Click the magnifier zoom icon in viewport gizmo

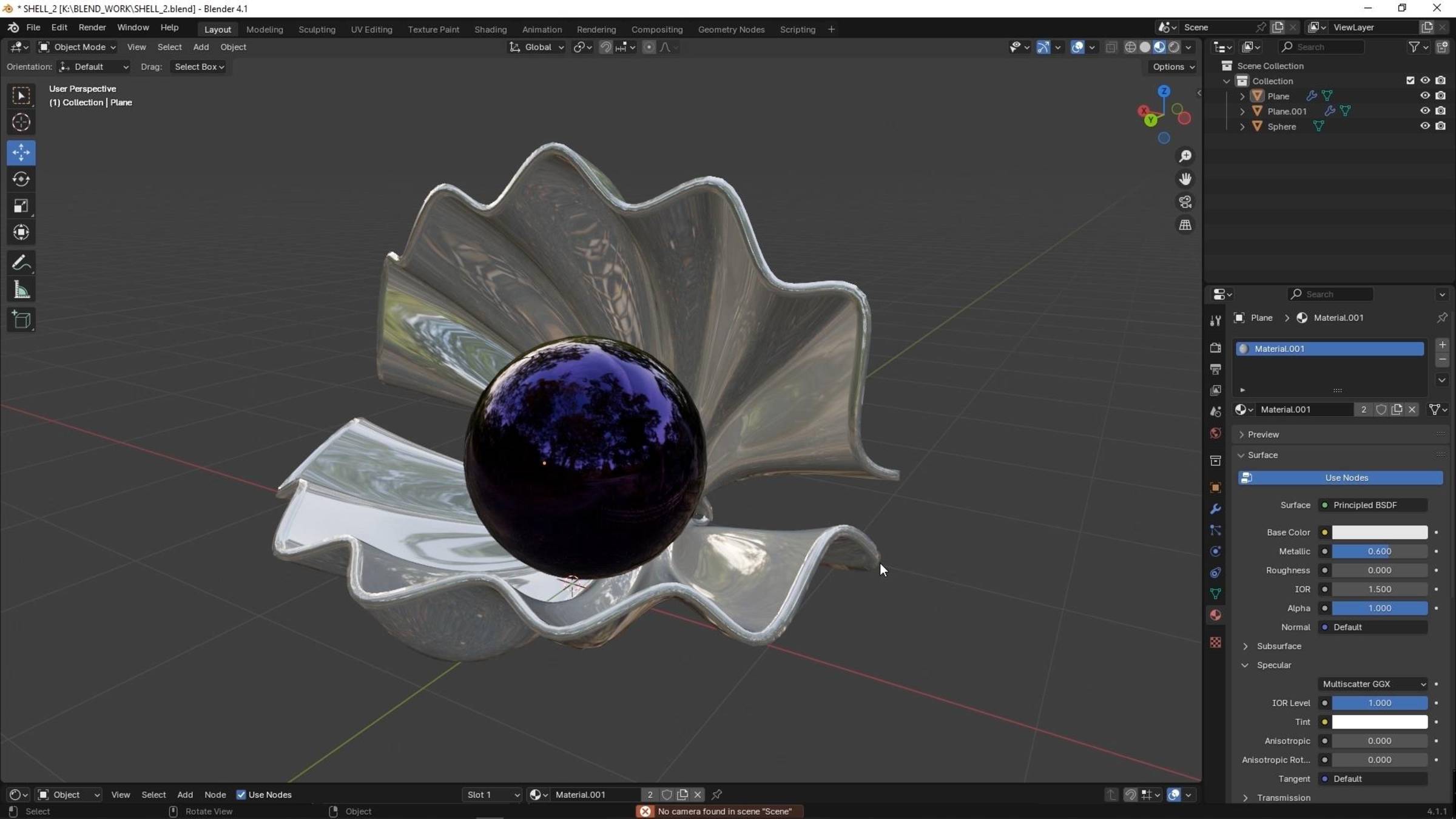[1185, 156]
